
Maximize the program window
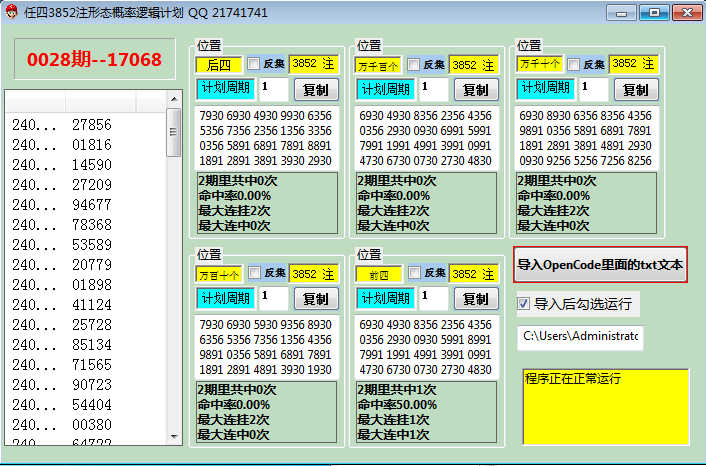(654, 13)
